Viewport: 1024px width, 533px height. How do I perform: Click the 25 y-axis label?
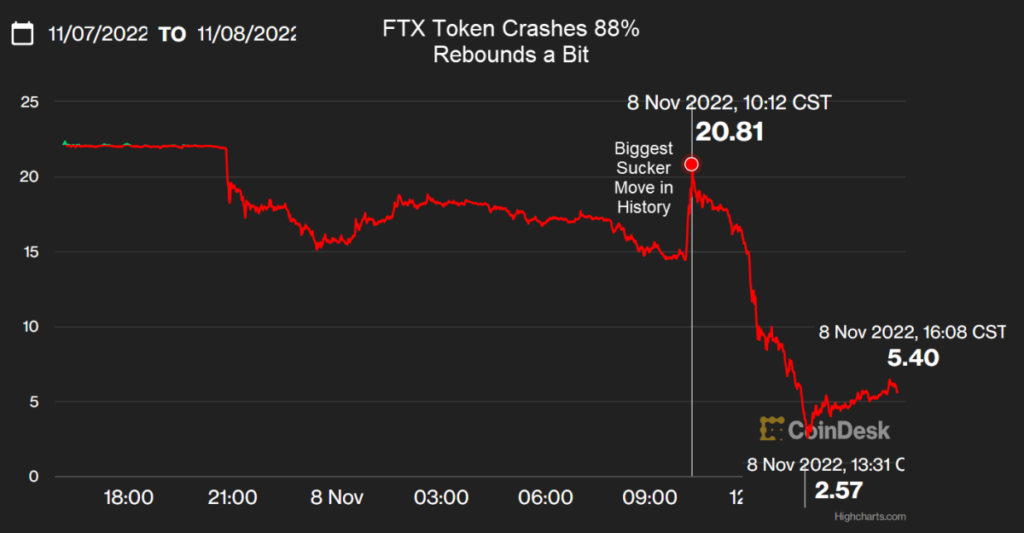(x=29, y=102)
